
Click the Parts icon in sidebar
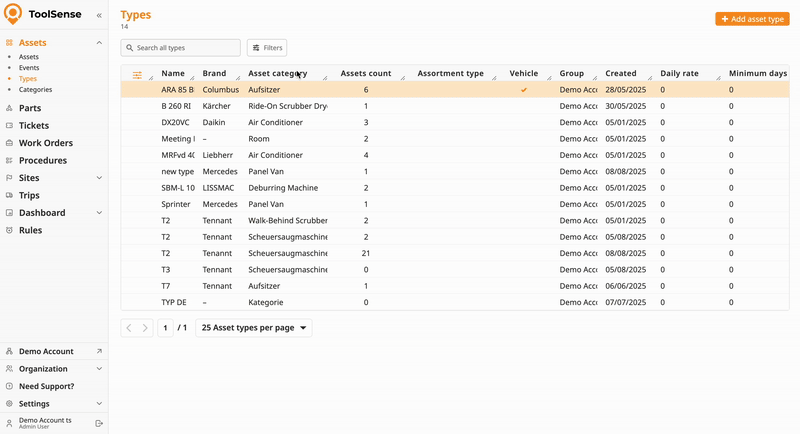pyautogui.click(x=9, y=108)
